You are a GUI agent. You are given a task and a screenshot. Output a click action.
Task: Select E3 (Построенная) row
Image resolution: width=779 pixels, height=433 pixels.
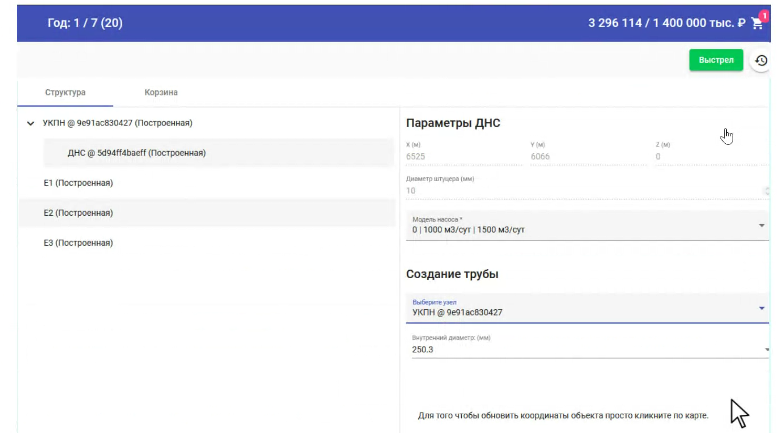(x=207, y=243)
